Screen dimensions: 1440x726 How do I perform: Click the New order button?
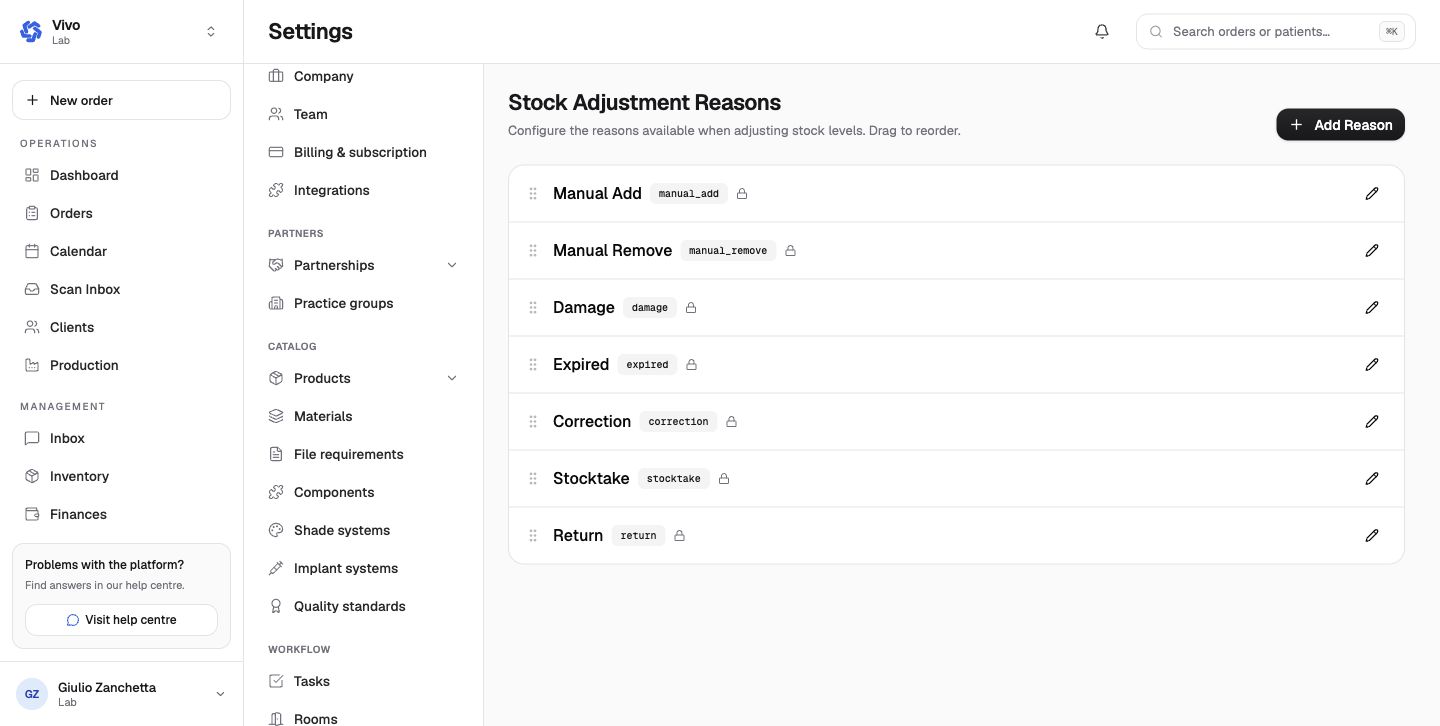point(121,100)
